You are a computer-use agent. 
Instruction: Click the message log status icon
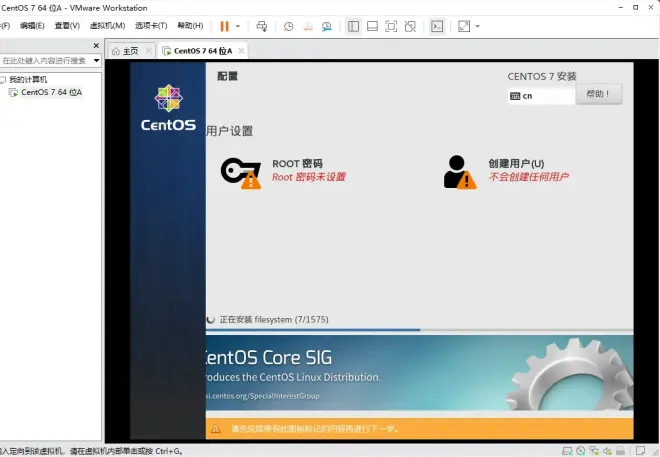[640, 451]
